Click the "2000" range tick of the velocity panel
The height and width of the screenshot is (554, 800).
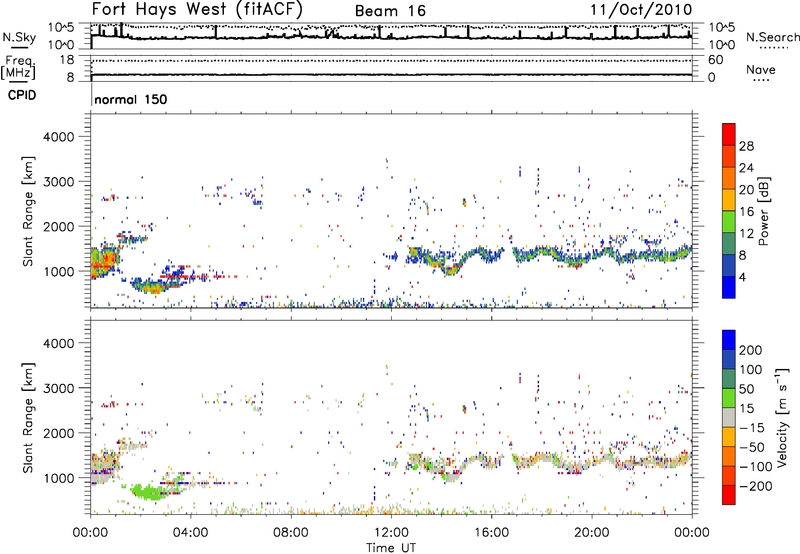(x=58, y=433)
